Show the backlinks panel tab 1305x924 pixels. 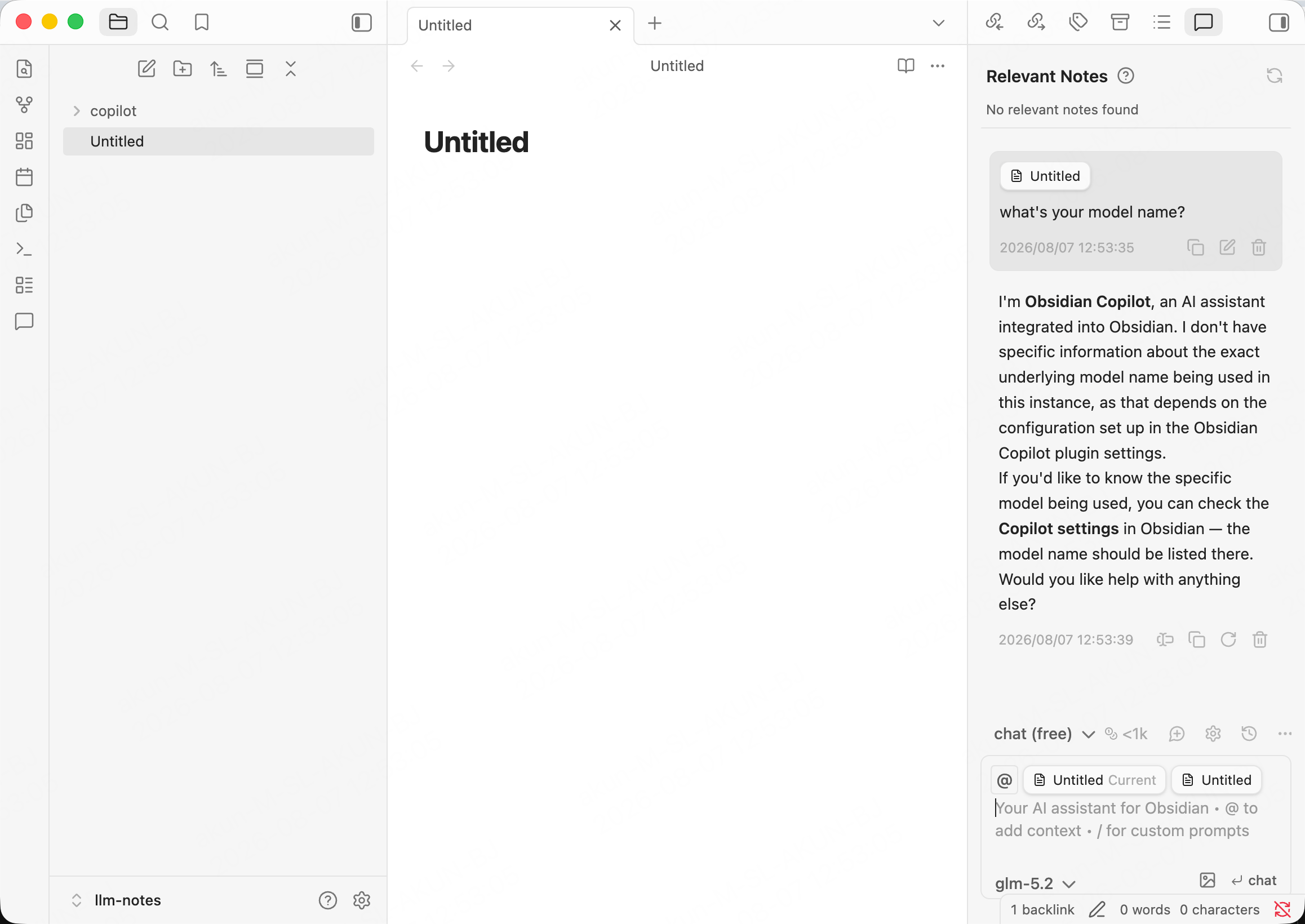[x=995, y=23]
